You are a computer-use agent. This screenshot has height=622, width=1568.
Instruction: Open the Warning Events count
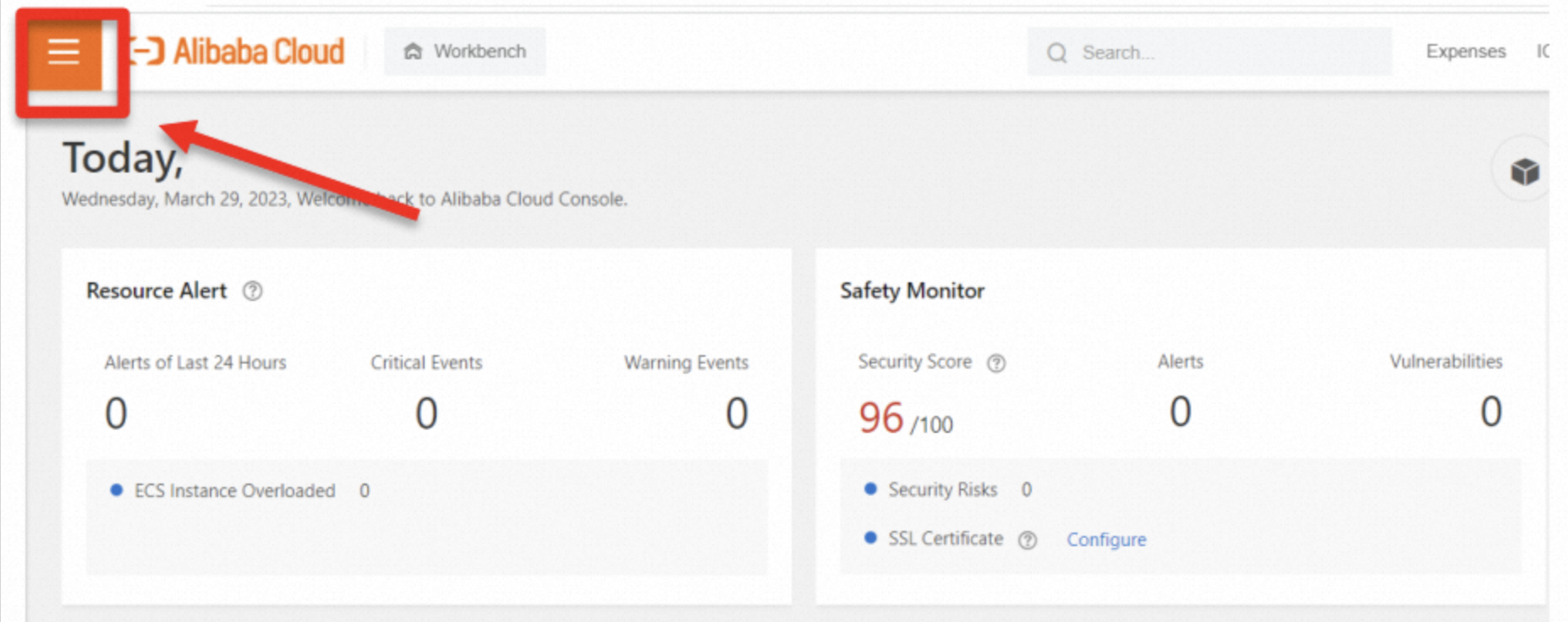736,413
